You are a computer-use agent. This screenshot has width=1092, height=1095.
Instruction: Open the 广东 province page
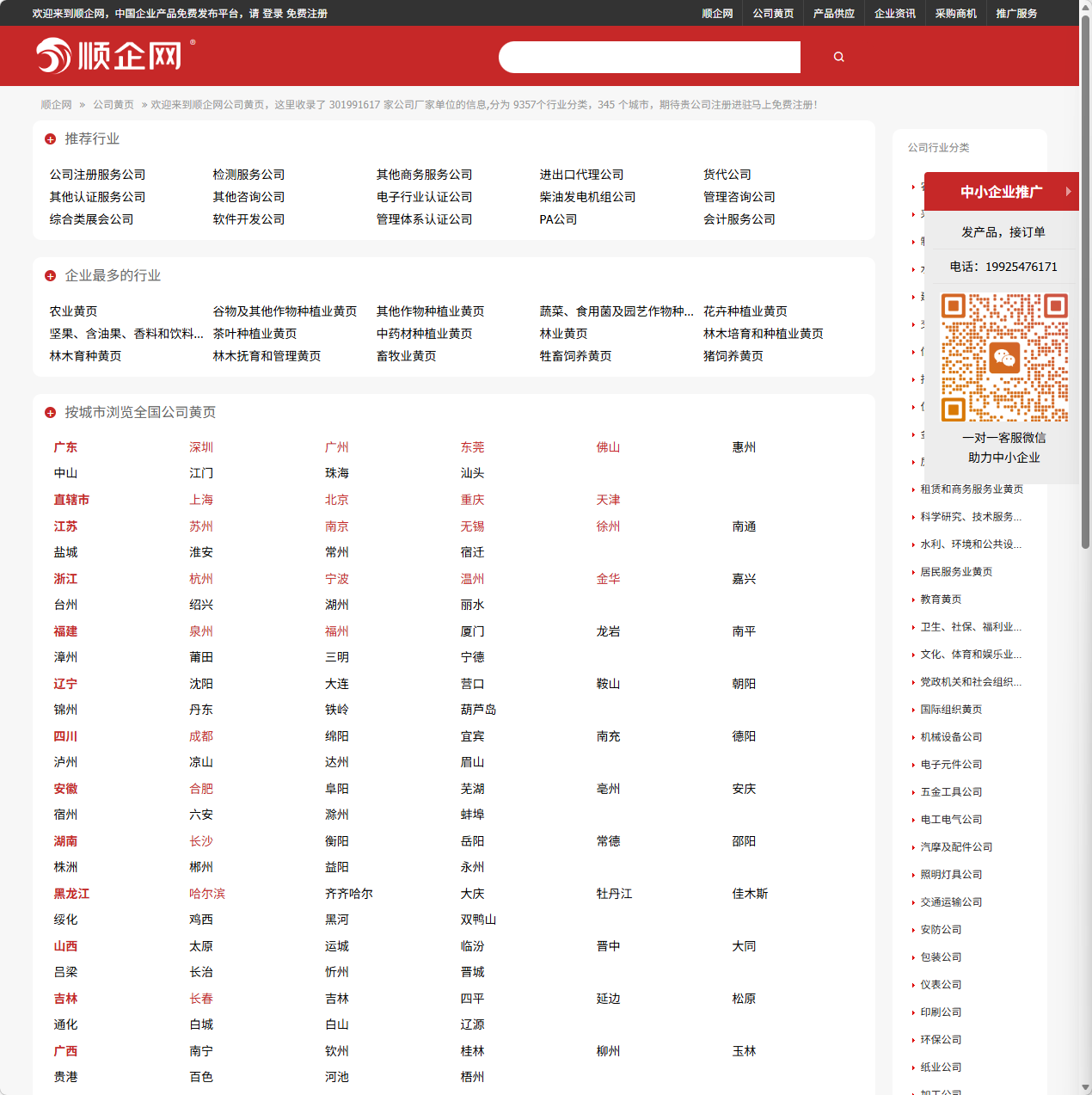[65, 447]
